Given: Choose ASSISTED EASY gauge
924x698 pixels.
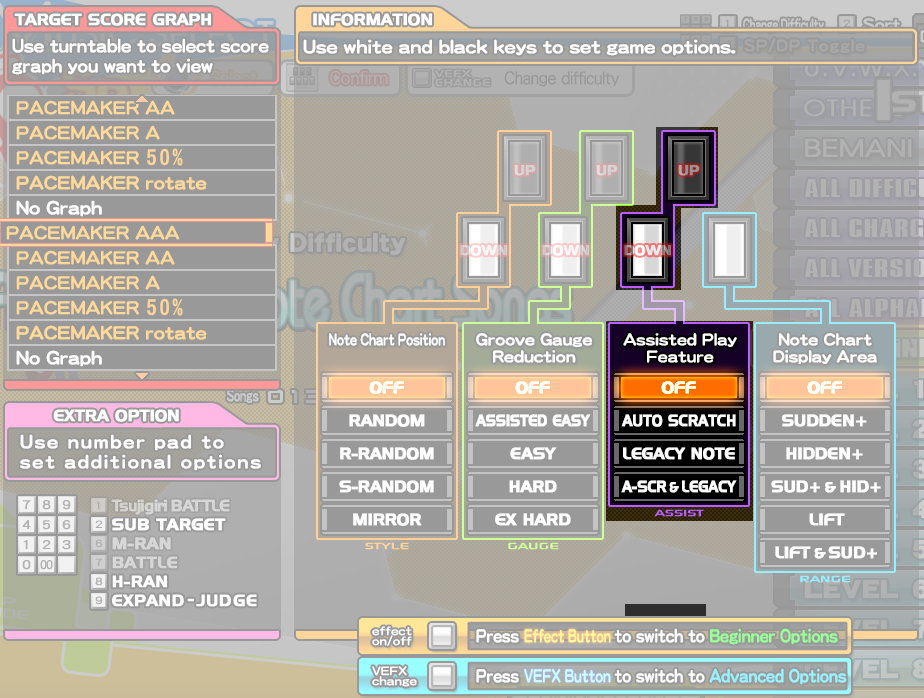Looking at the screenshot, I should tap(533, 420).
